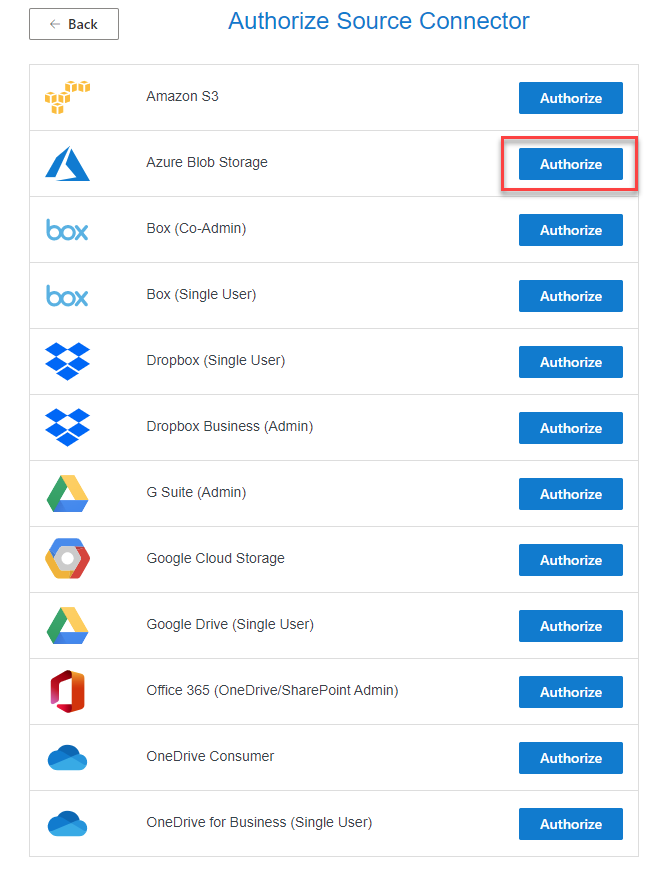Image resolution: width=650 pixels, height=870 pixels.
Task: Authorize the Amazon S3 connector
Action: 571,98
